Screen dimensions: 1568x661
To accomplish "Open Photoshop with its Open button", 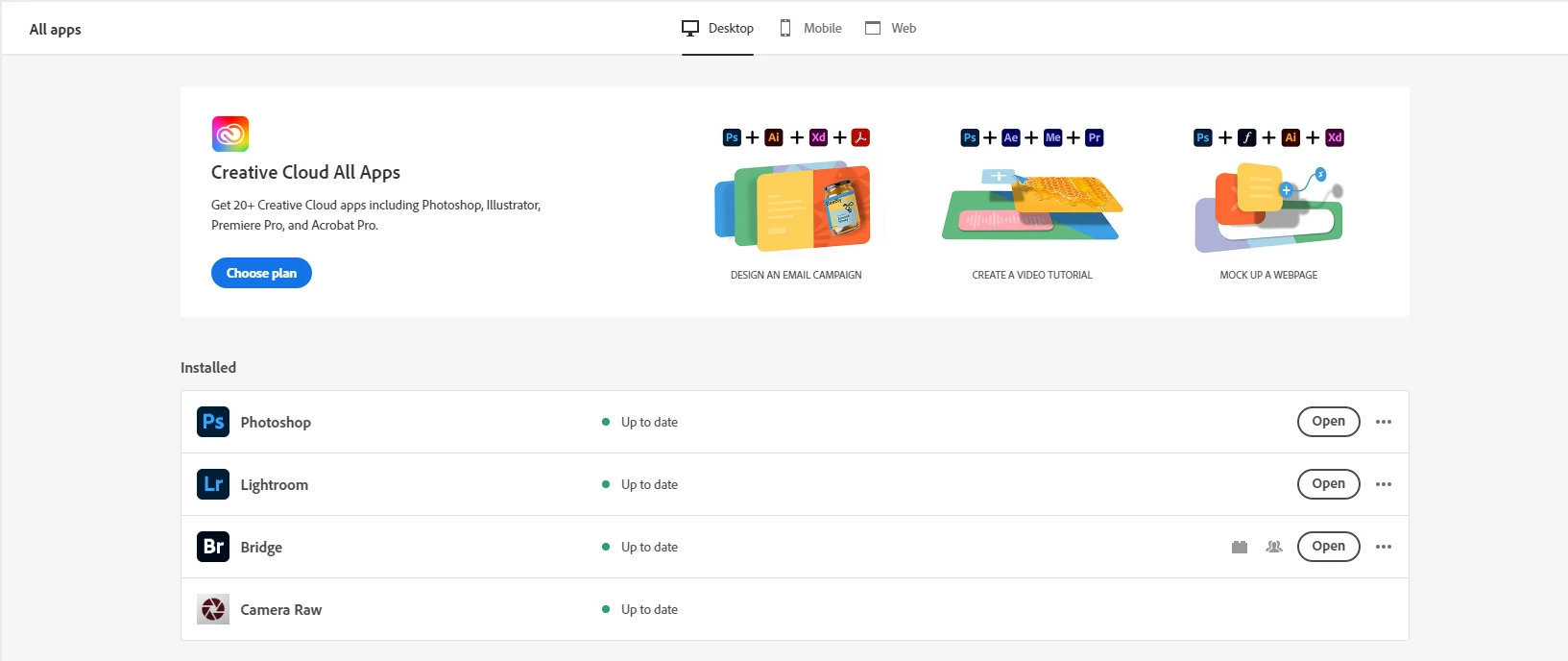I will coord(1328,422).
